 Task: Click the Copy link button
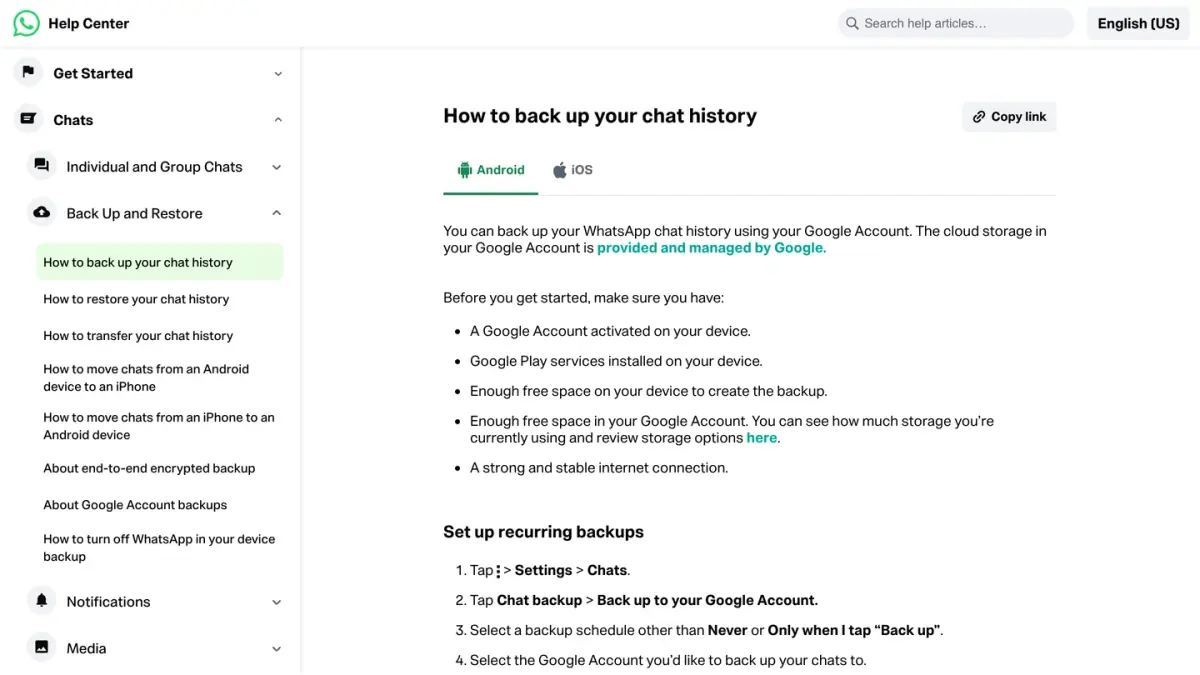[x=1009, y=117]
